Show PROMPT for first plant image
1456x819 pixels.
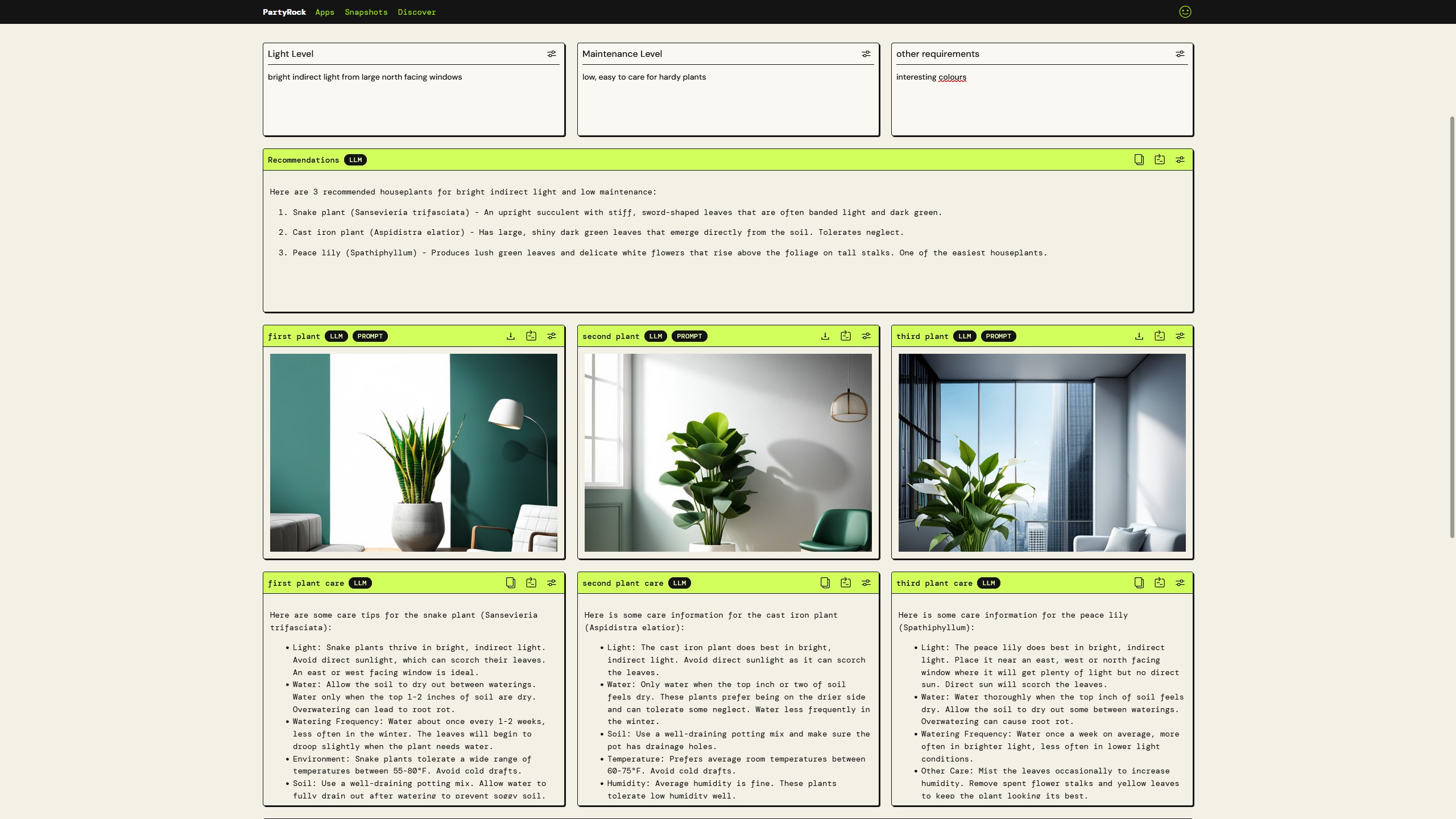tap(370, 336)
